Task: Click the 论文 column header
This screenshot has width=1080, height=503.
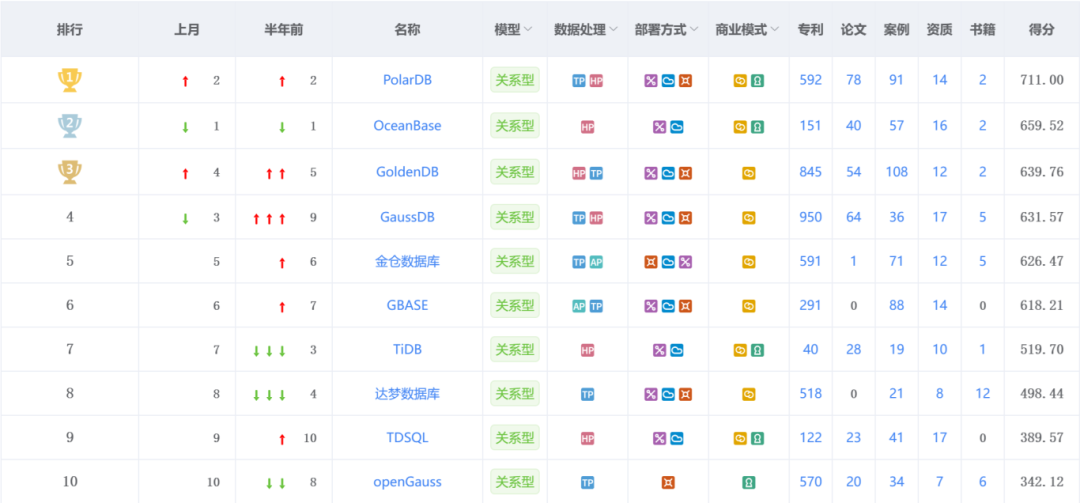Action: (853, 30)
